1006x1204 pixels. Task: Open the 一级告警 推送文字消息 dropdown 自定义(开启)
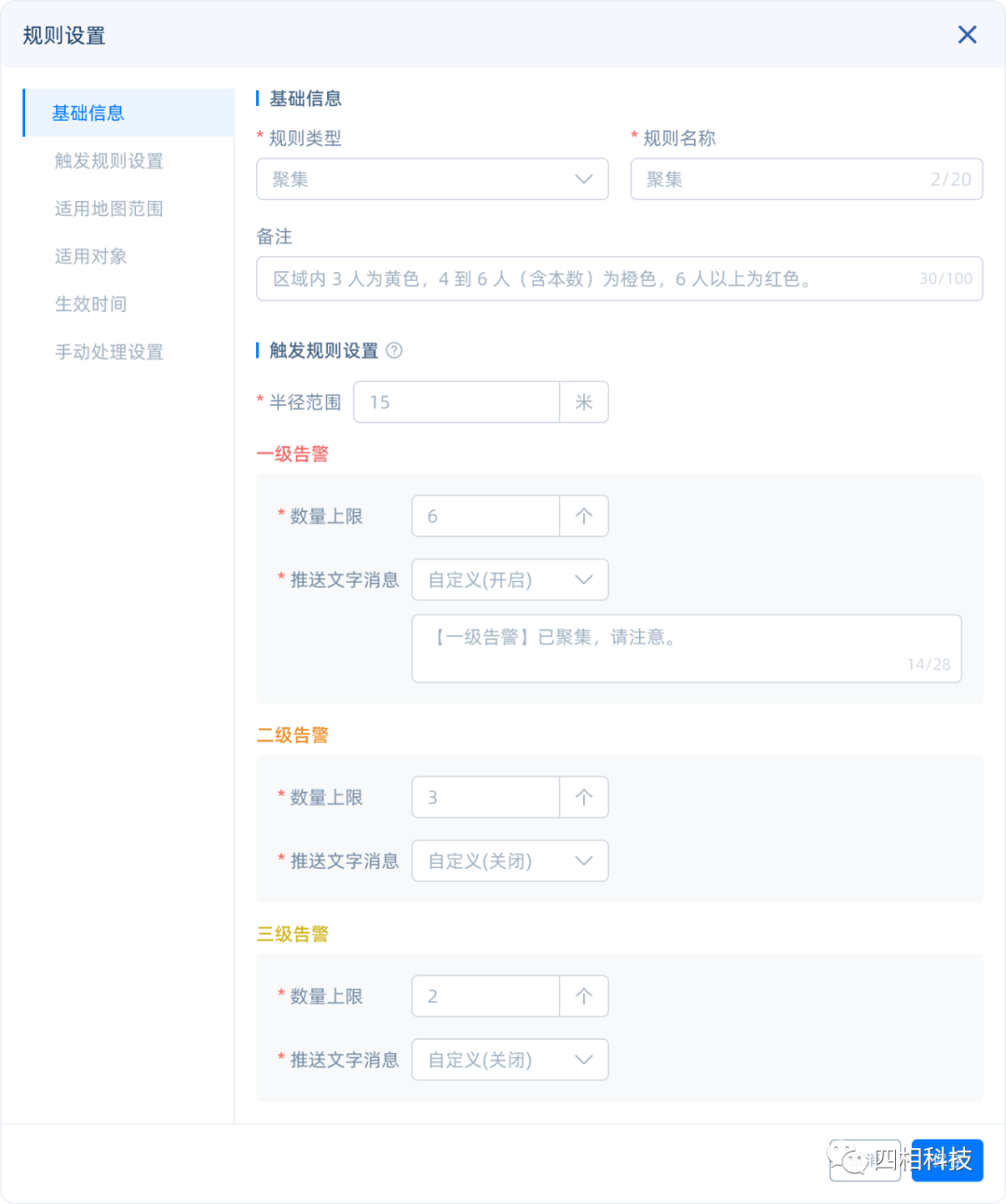(510, 579)
